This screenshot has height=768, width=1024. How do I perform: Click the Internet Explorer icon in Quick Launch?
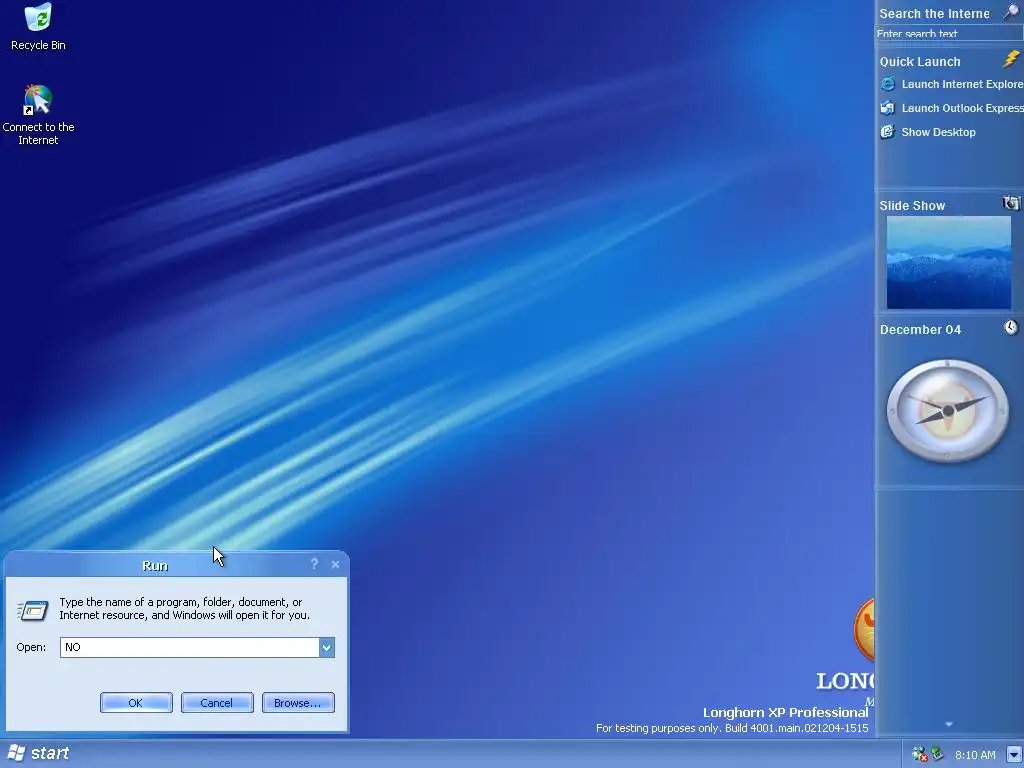(888, 84)
